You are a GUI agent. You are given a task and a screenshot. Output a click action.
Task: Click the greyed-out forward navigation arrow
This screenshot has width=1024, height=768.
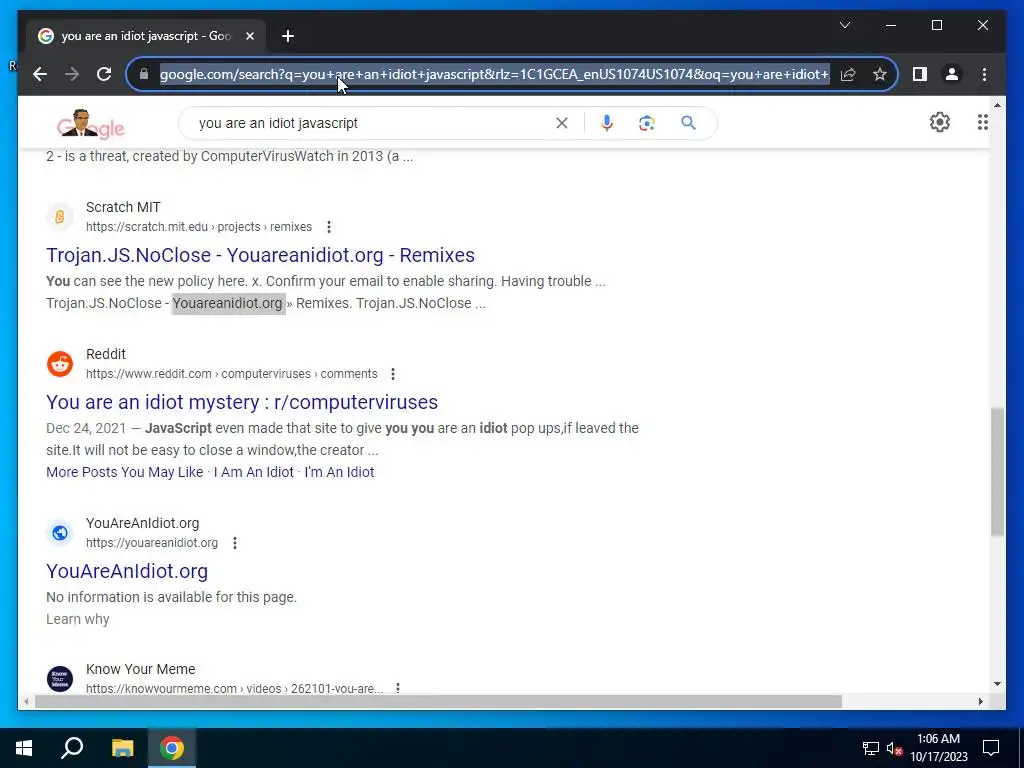coord(72,74)
